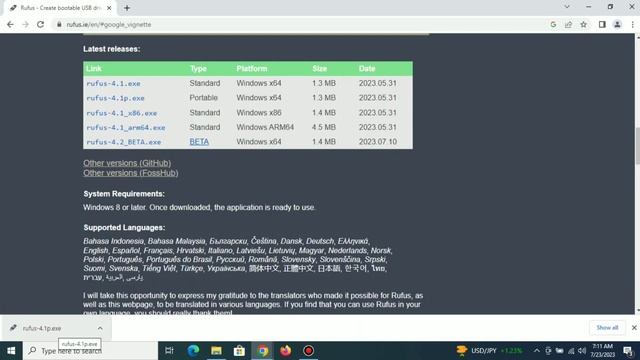The width and height of the screenshot is (640, 360).
Task: Open the taskbar clock and date
Action: (x=602, y=351)
